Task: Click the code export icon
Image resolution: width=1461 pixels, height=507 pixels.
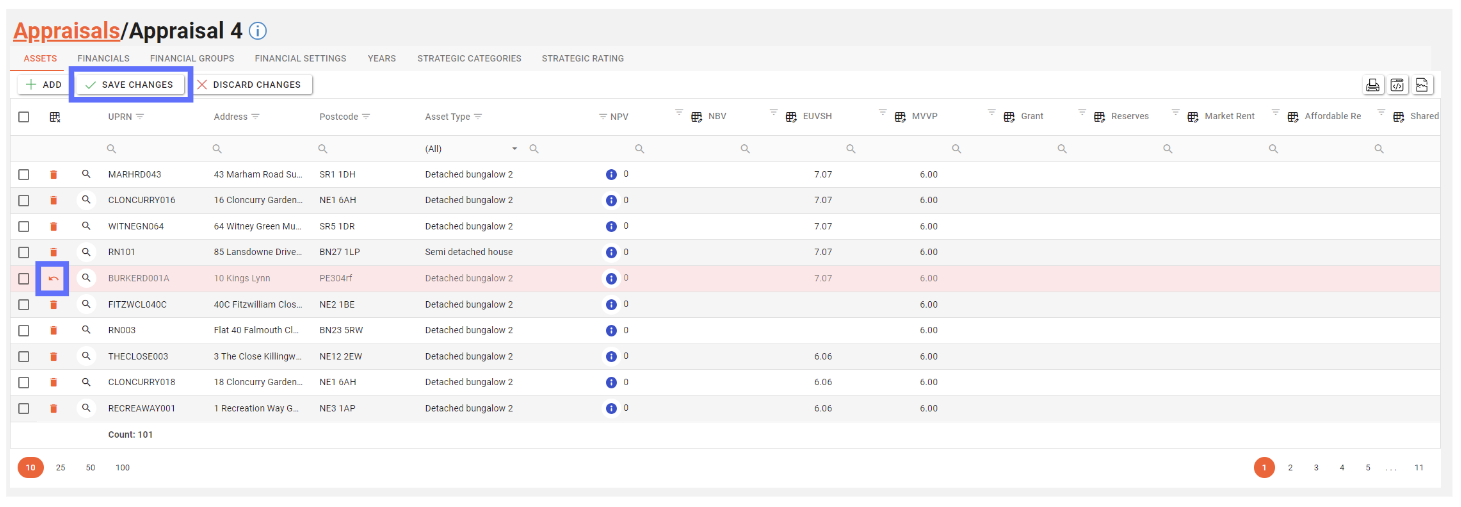Action: pos(1398,85)
